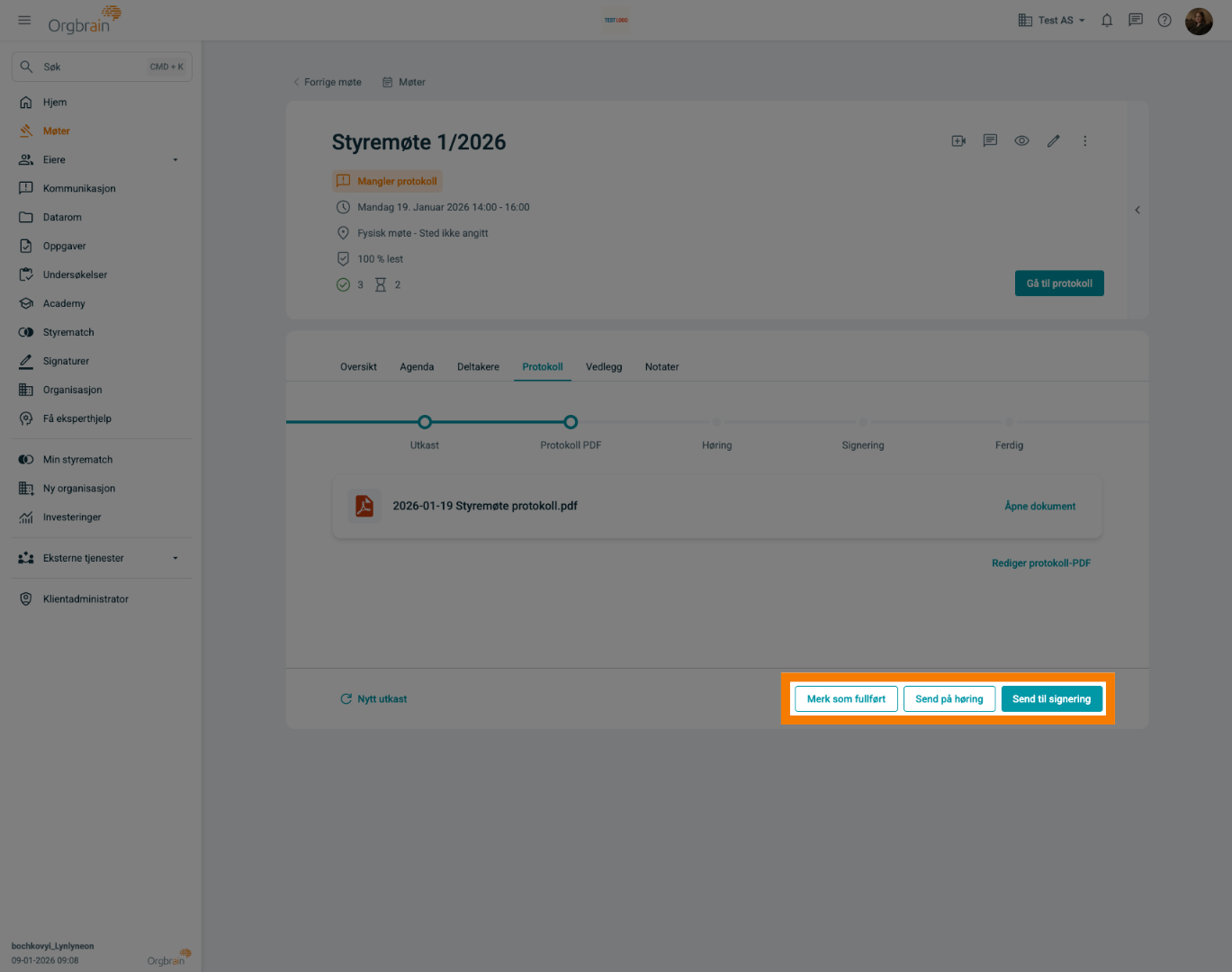
Task: Click Rediger protokoll-PDF link
Action: tap(1041, 563)
